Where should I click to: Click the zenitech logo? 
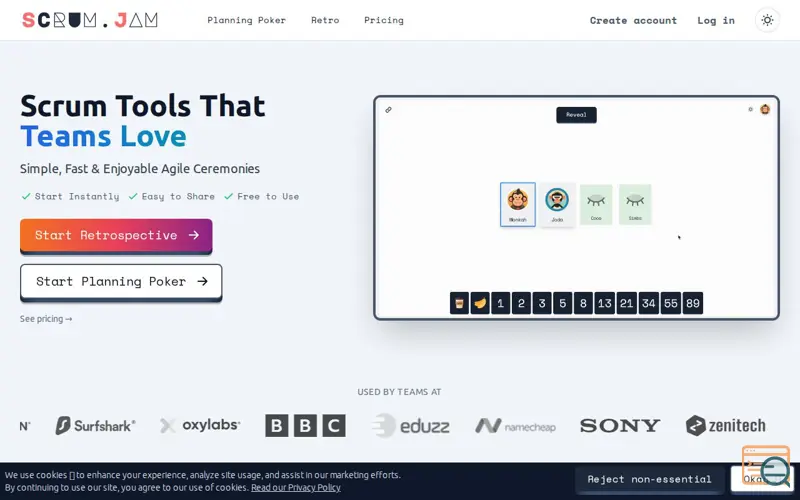coord(726,426)
